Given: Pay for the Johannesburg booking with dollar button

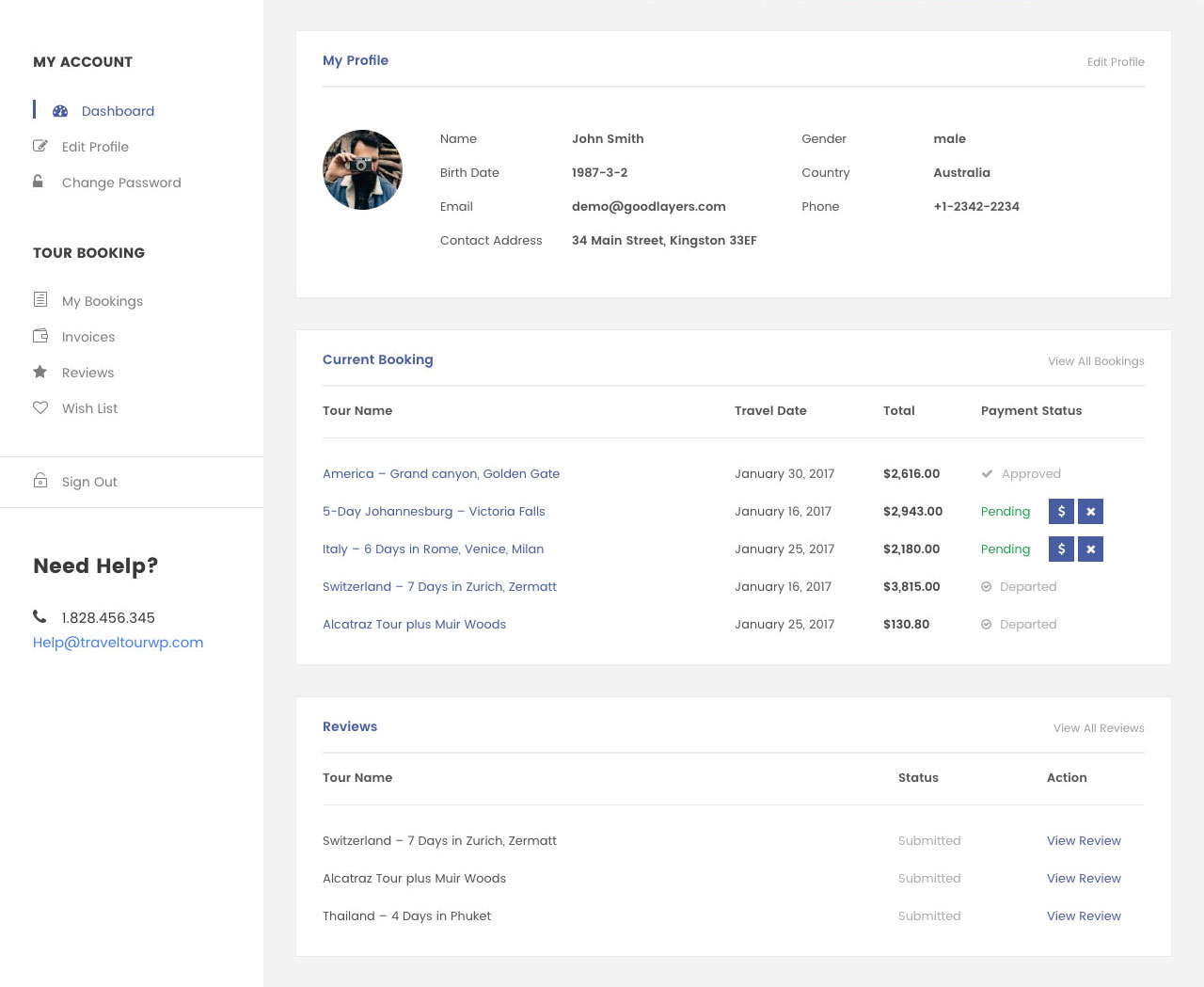Looking at the screenshot, I should coord(1061,511).
